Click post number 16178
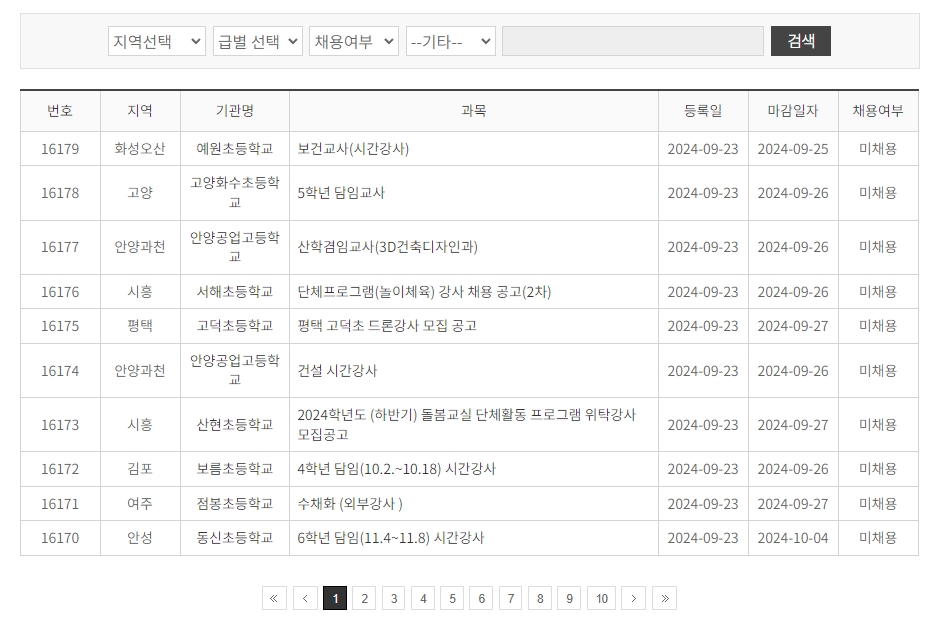The image size is (945, 623). pyautogui.click(x=60, y=193)
